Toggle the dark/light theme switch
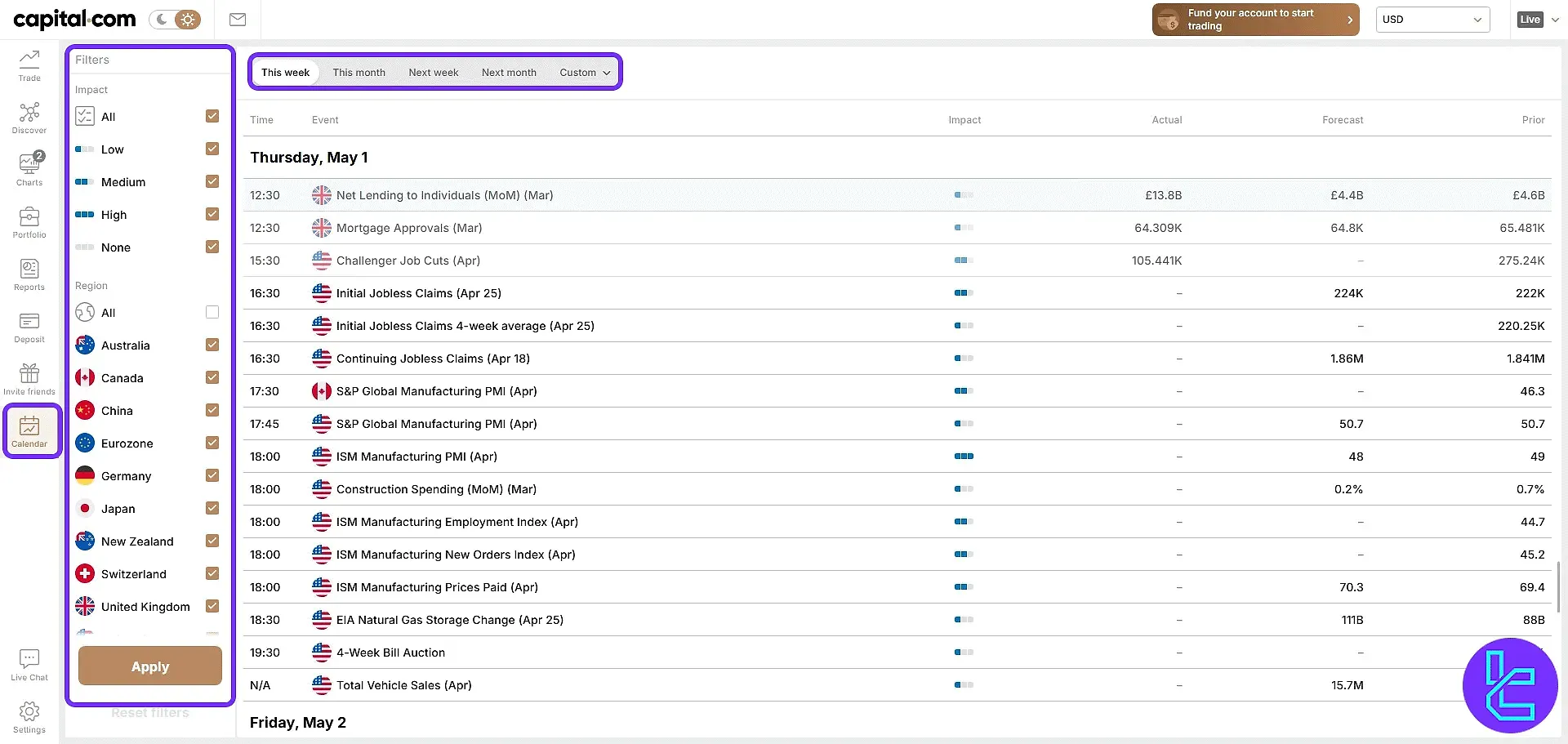The image size is (1568, 744). (x=175, y=20)
